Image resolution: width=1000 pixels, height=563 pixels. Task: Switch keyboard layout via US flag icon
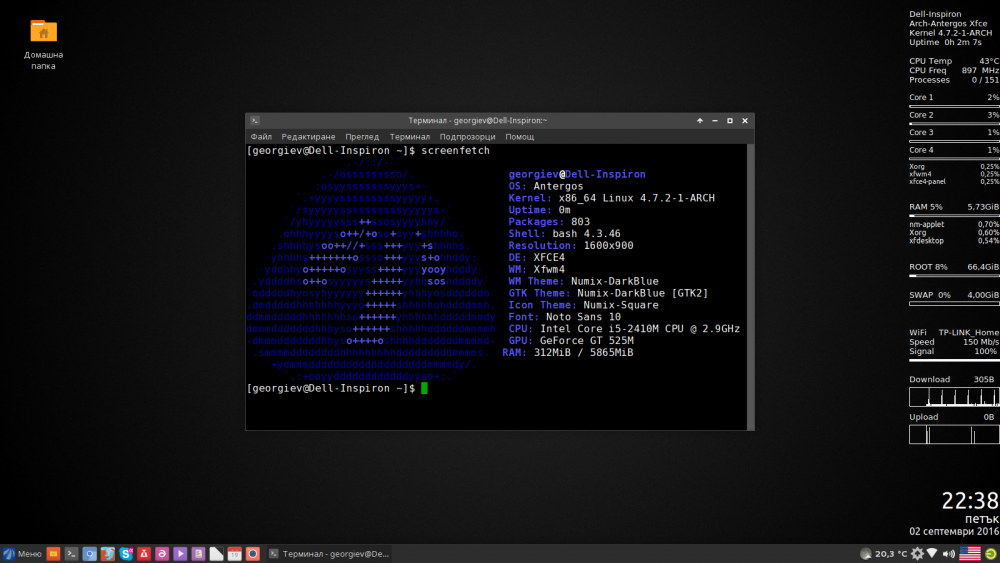(969, 553)
